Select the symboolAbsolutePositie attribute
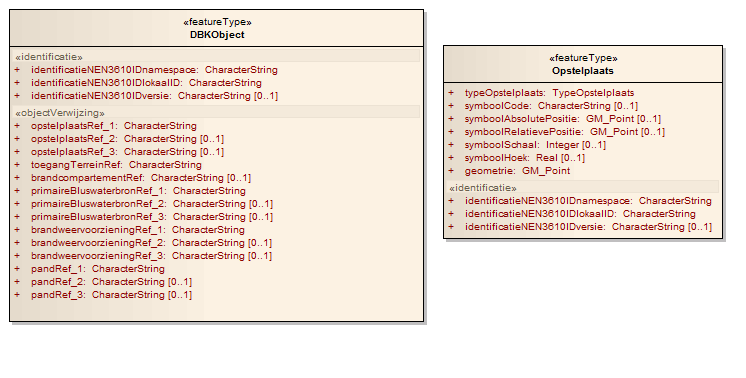746x378 pixels. pos(563,119)
